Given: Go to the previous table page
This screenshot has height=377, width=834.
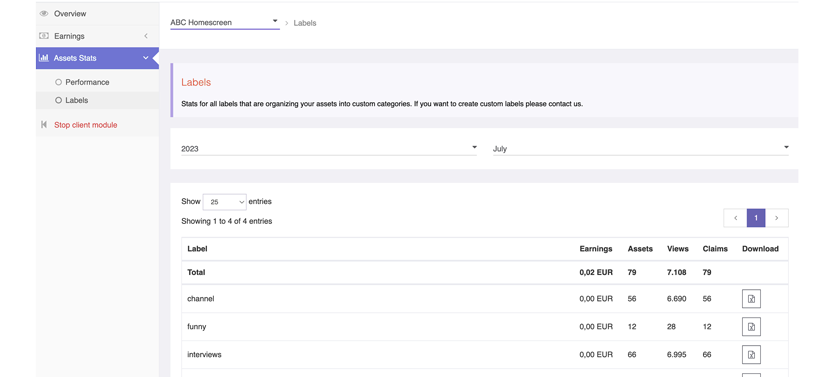Looking at the screenshot, I should (736, 218).
